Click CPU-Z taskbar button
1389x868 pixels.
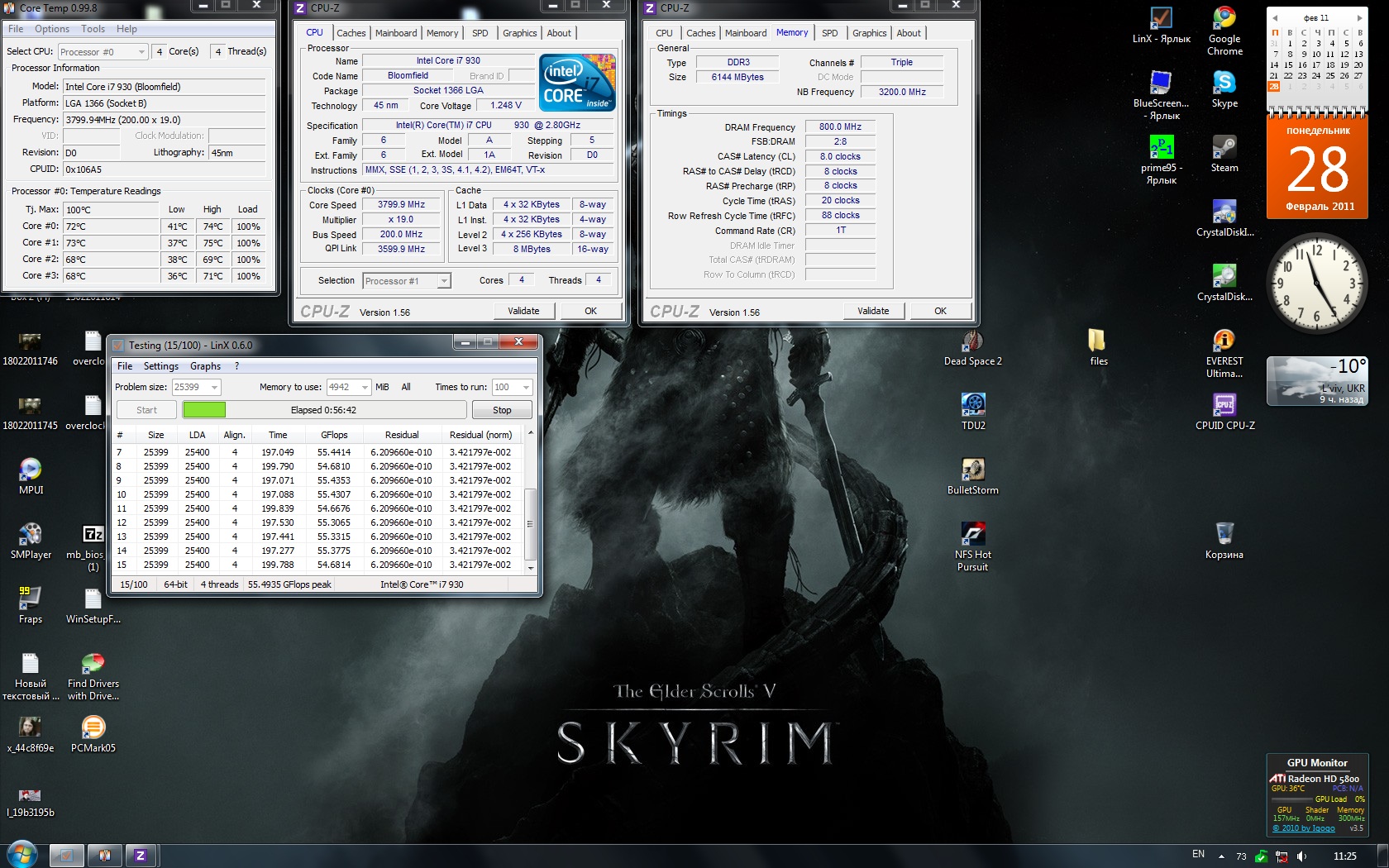141,856
